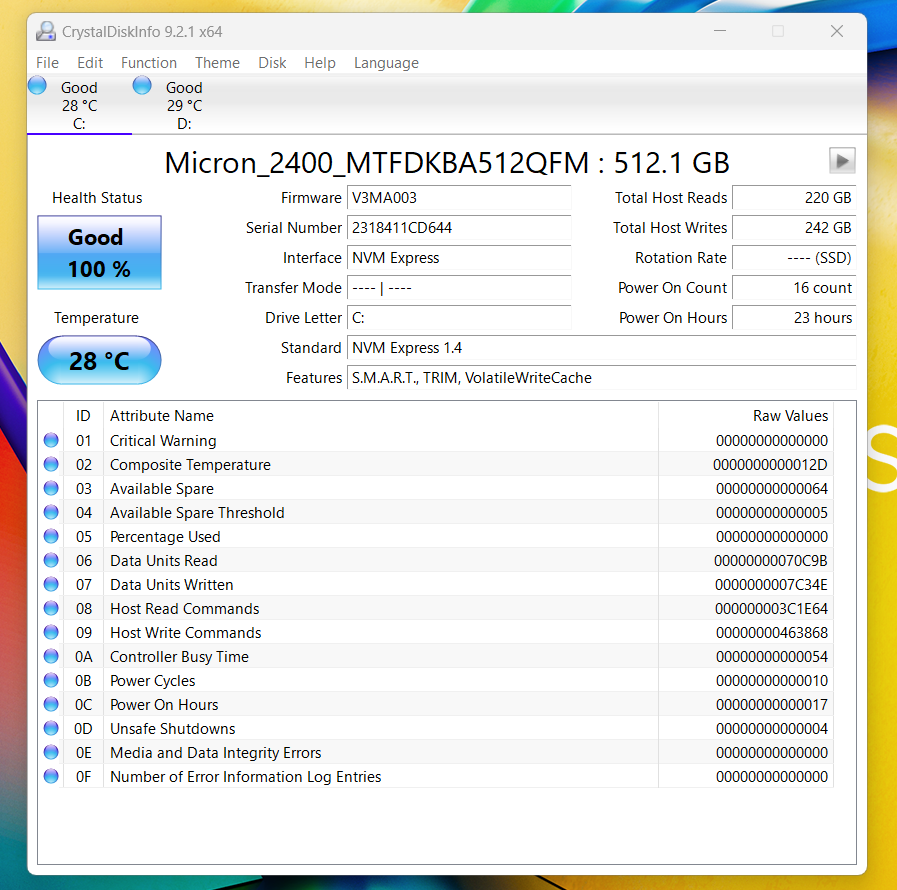The height and width of the screenshot is (890, 897).
Task: Click status orb for Critical Warning row
Action: [x=51, y=440]
